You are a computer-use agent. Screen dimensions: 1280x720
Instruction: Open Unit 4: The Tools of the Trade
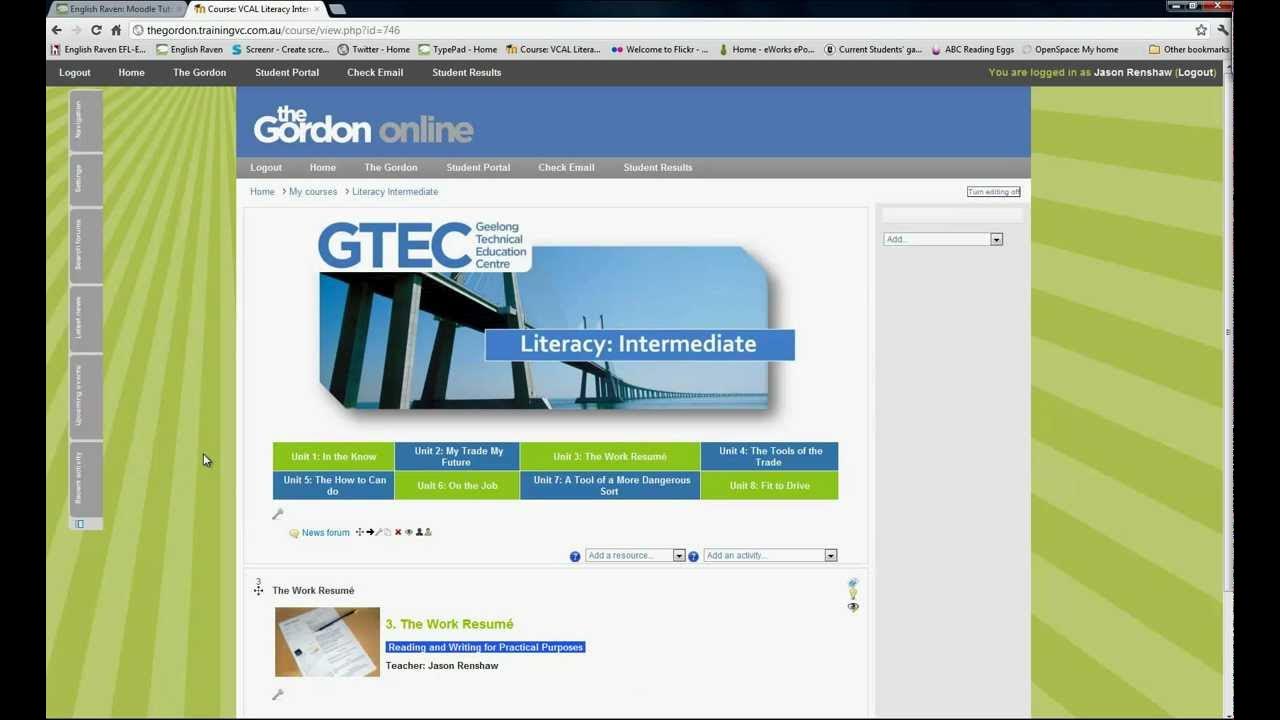(x=769, y=457)
